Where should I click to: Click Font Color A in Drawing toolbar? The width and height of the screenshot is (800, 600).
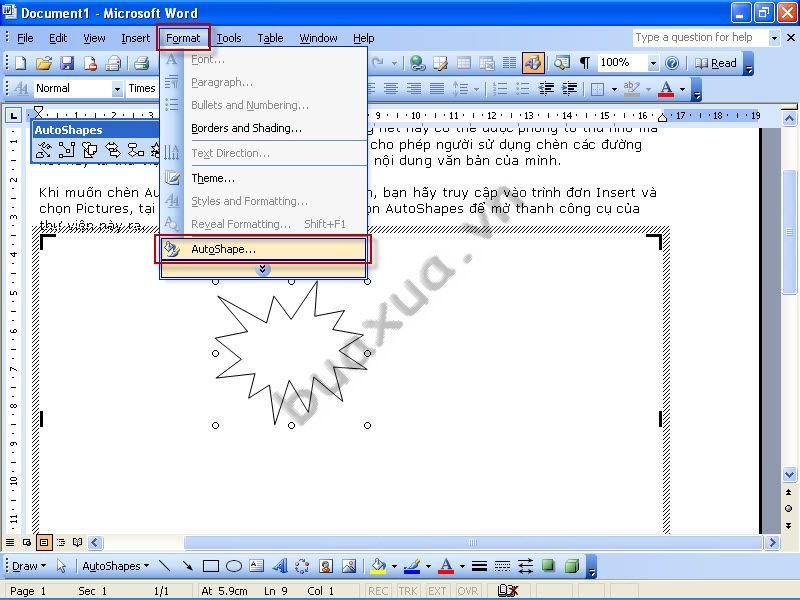click(446, 566)
